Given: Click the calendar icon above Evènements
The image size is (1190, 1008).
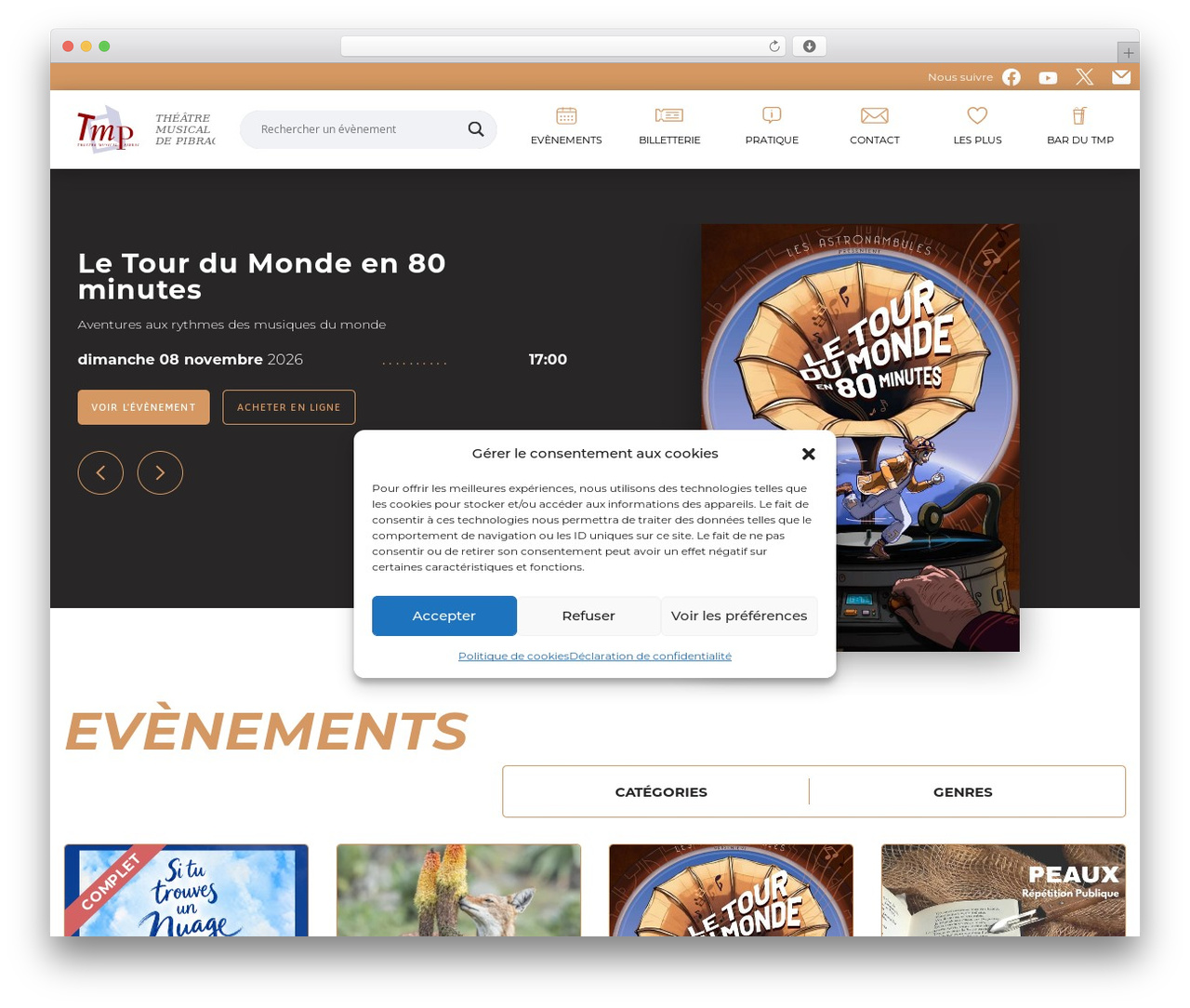Looking at the screenshot, I should coord(566,115).
